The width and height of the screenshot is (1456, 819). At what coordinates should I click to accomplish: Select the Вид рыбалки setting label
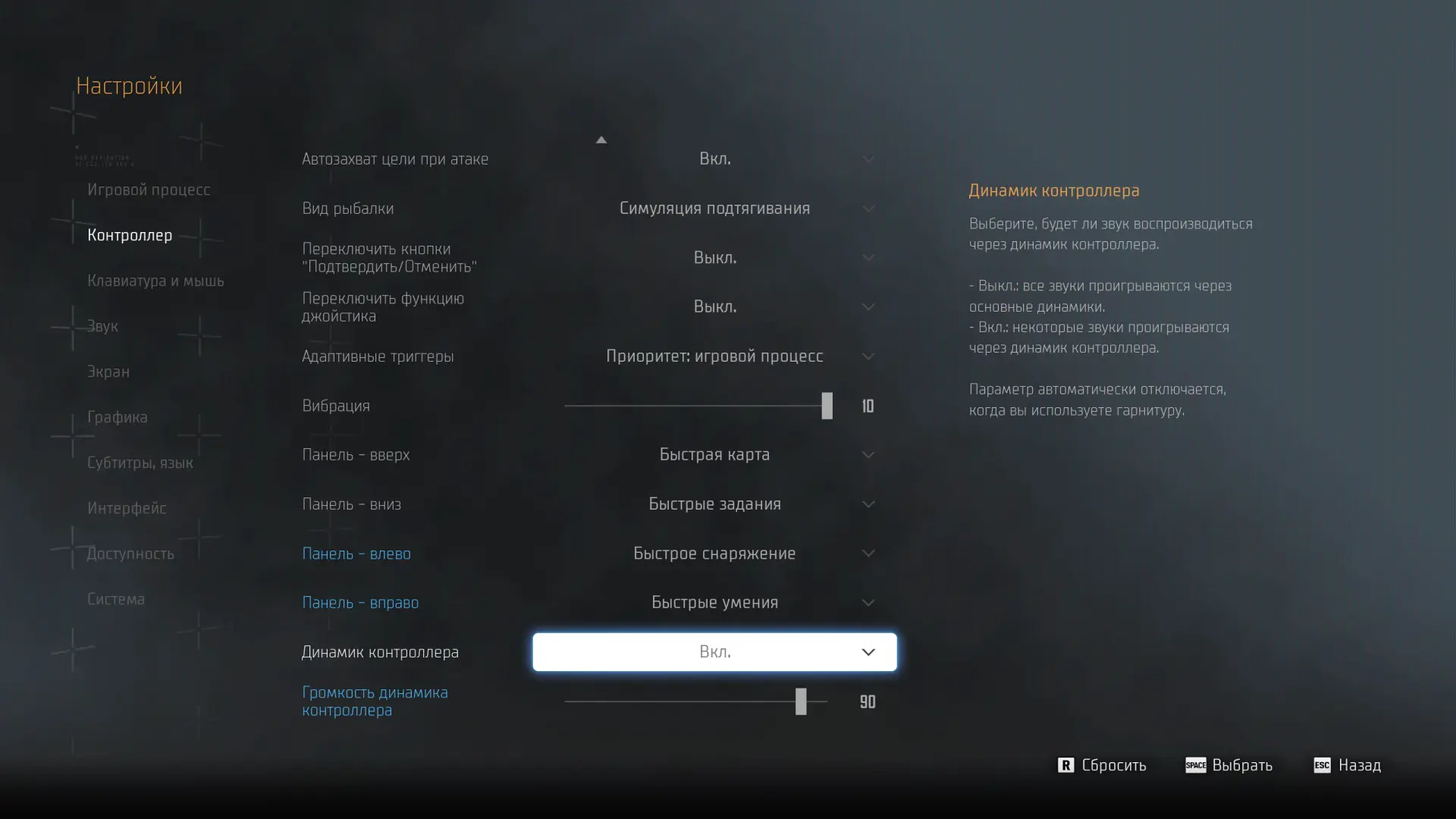(347, 209)
